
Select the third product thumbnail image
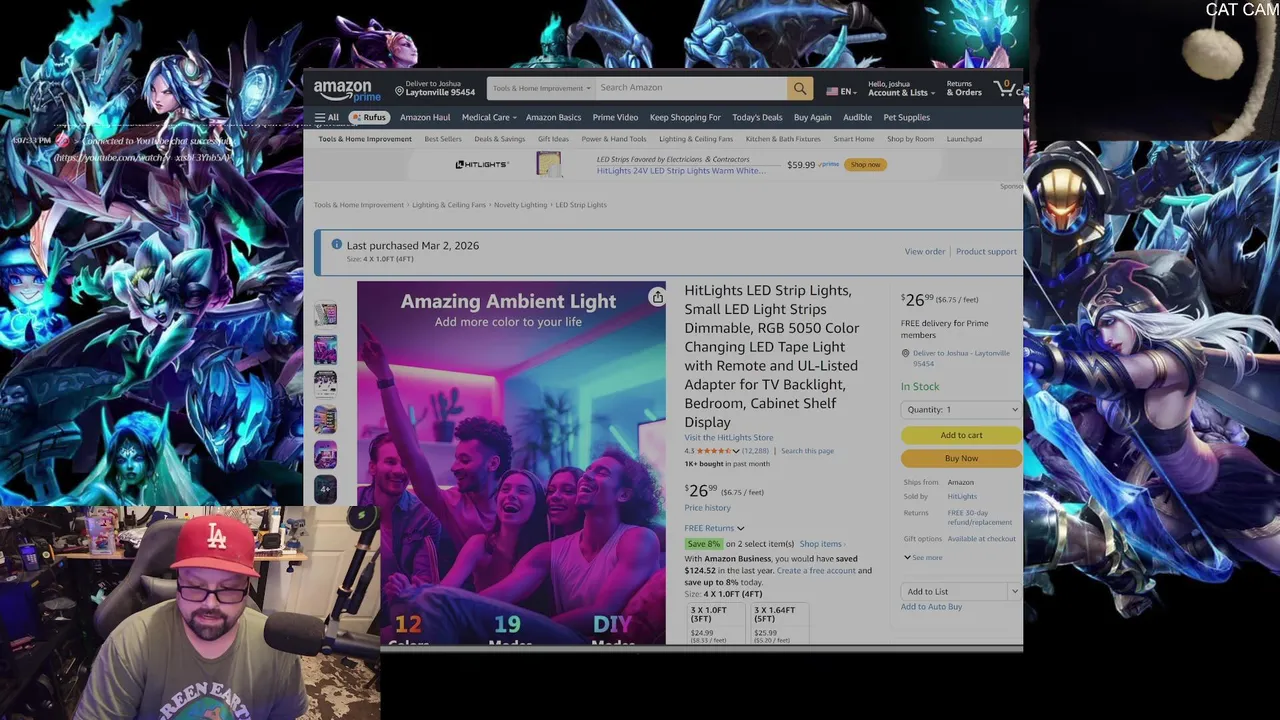tap(325, 385)
